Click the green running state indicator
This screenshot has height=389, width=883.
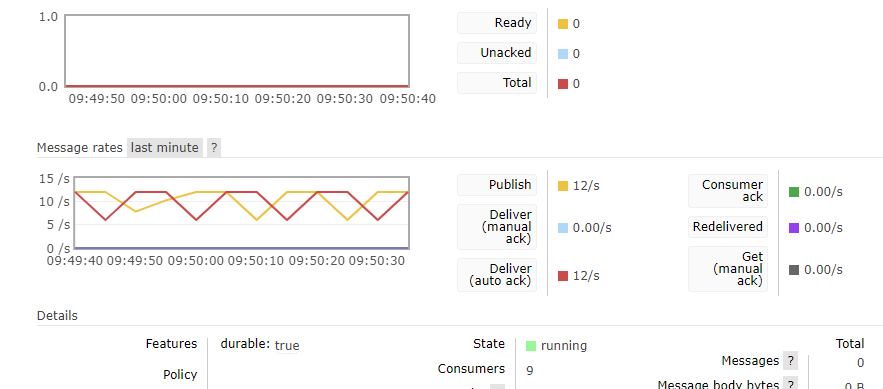click(530, 346)
